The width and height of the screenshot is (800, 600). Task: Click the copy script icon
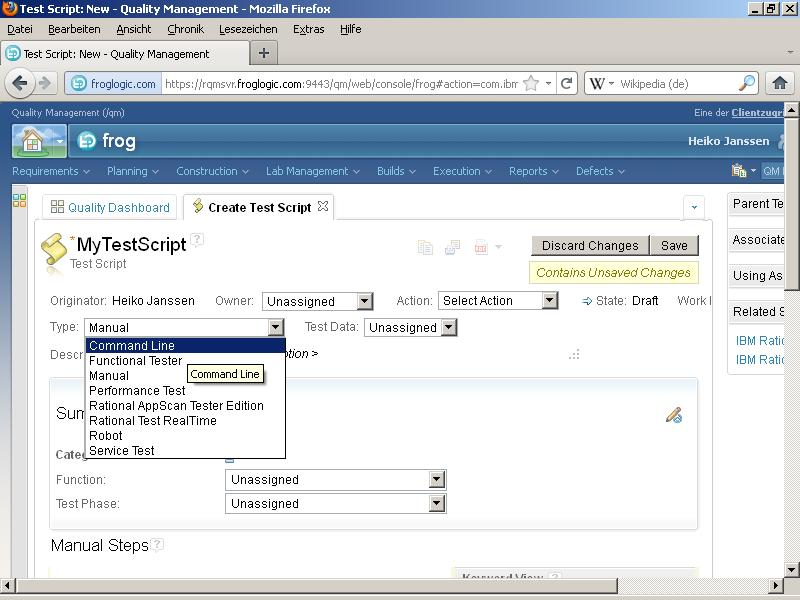pos(425,247)
